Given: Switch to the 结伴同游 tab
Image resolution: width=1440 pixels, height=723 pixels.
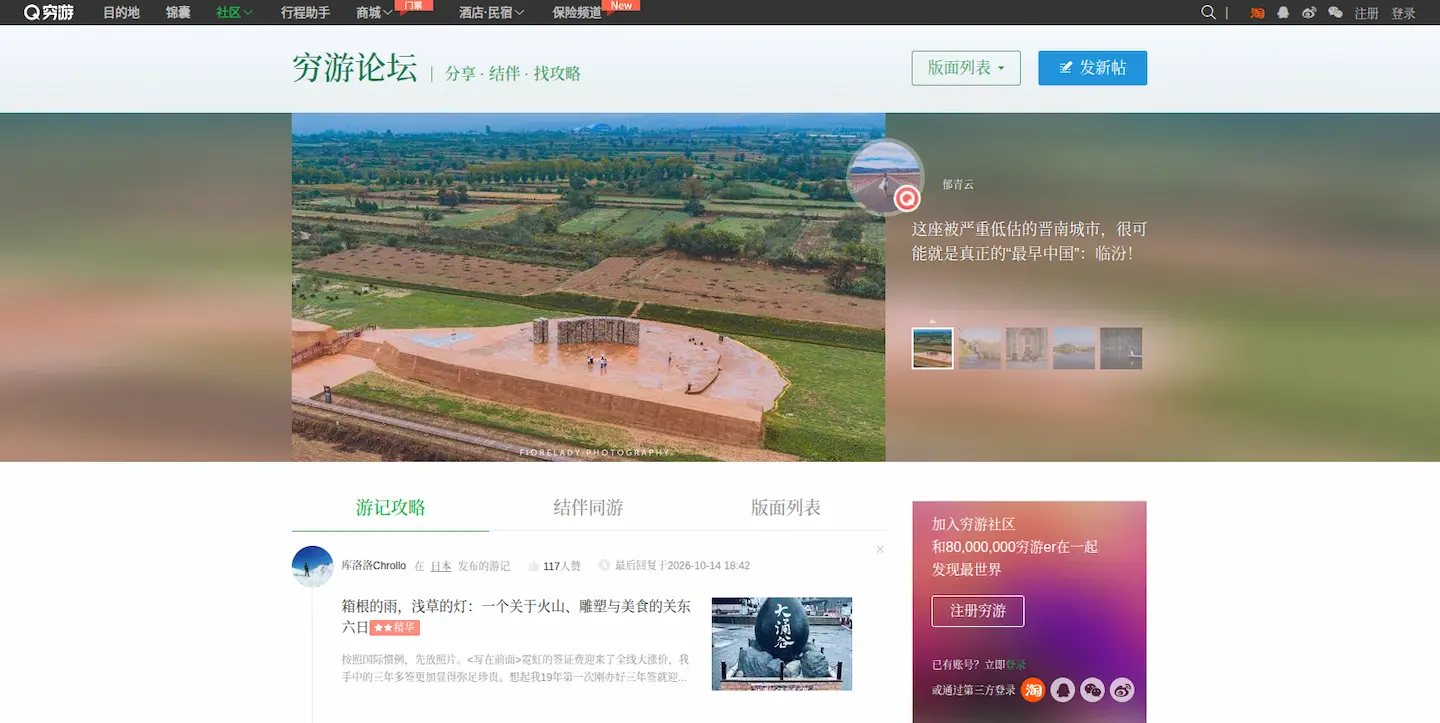Looking at the screenshot, I should [588, 508].
